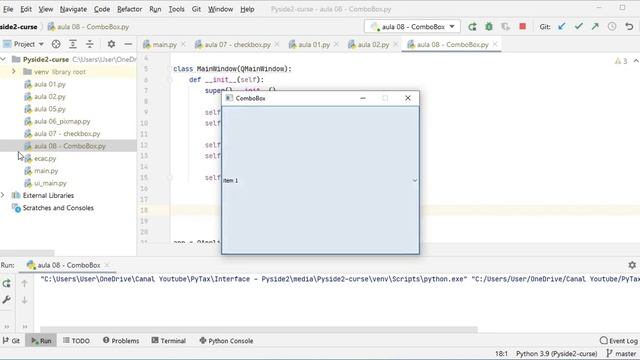Open Run panel settings gear

[x=632, y=265]
